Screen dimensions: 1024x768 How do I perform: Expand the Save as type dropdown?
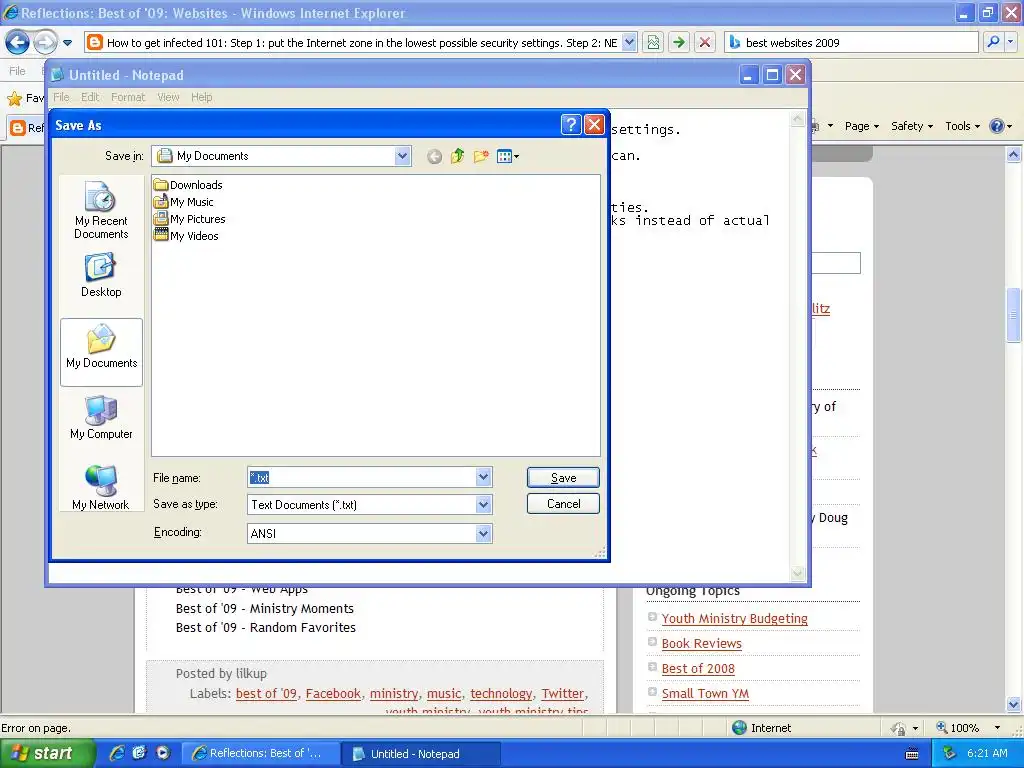[x=483, y=504]
